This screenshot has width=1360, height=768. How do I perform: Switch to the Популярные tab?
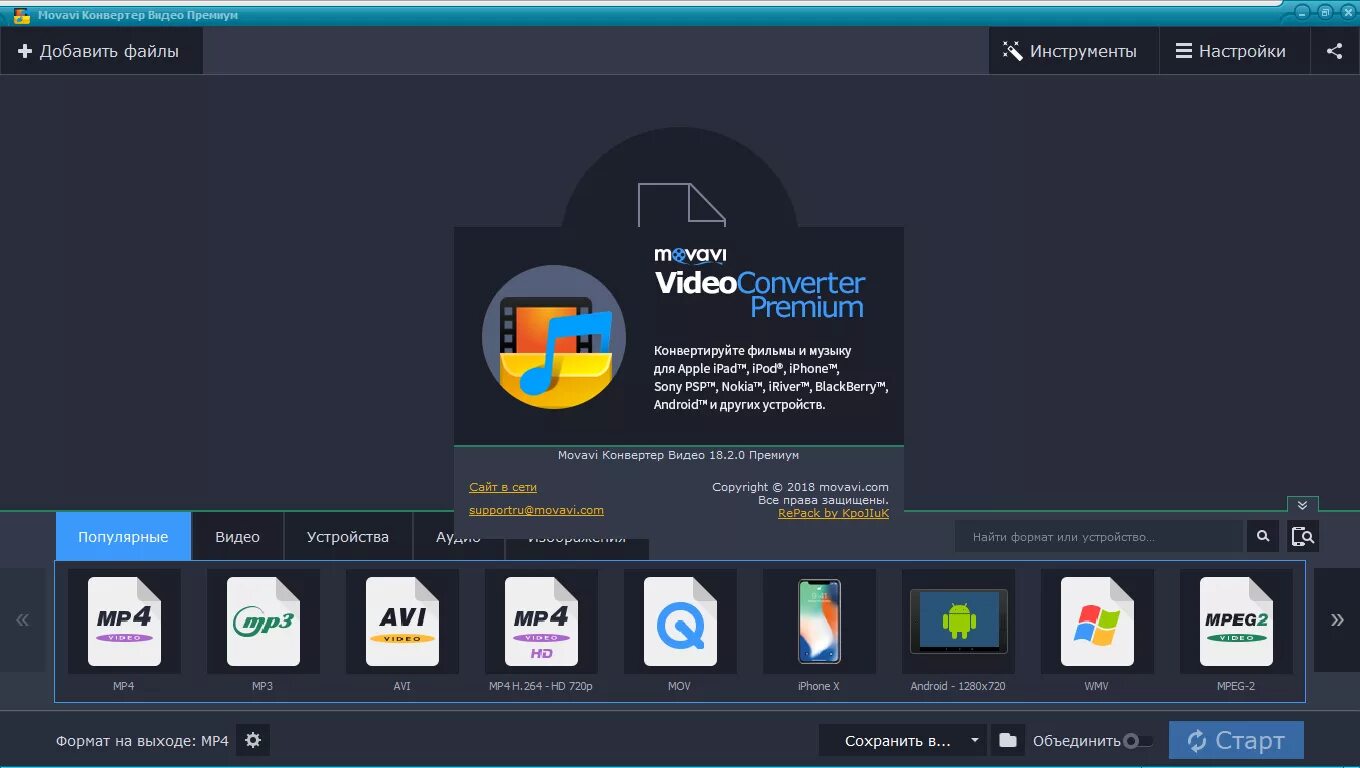pos(123,537)
